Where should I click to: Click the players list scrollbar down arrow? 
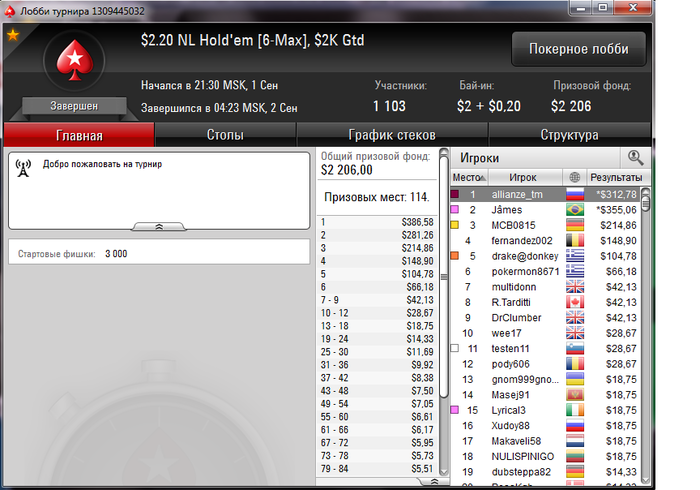(x=645, y=480)
